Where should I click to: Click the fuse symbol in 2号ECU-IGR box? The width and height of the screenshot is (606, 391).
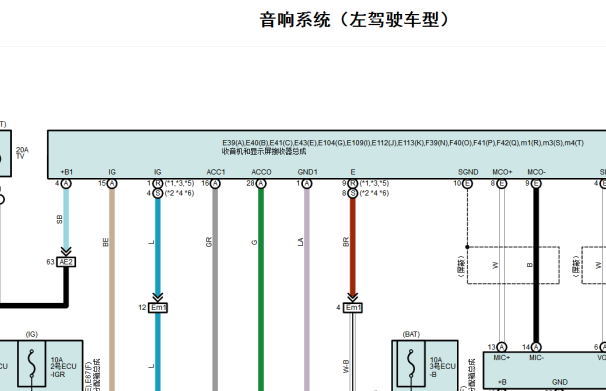pyautogui.click(x=32, y=364)
